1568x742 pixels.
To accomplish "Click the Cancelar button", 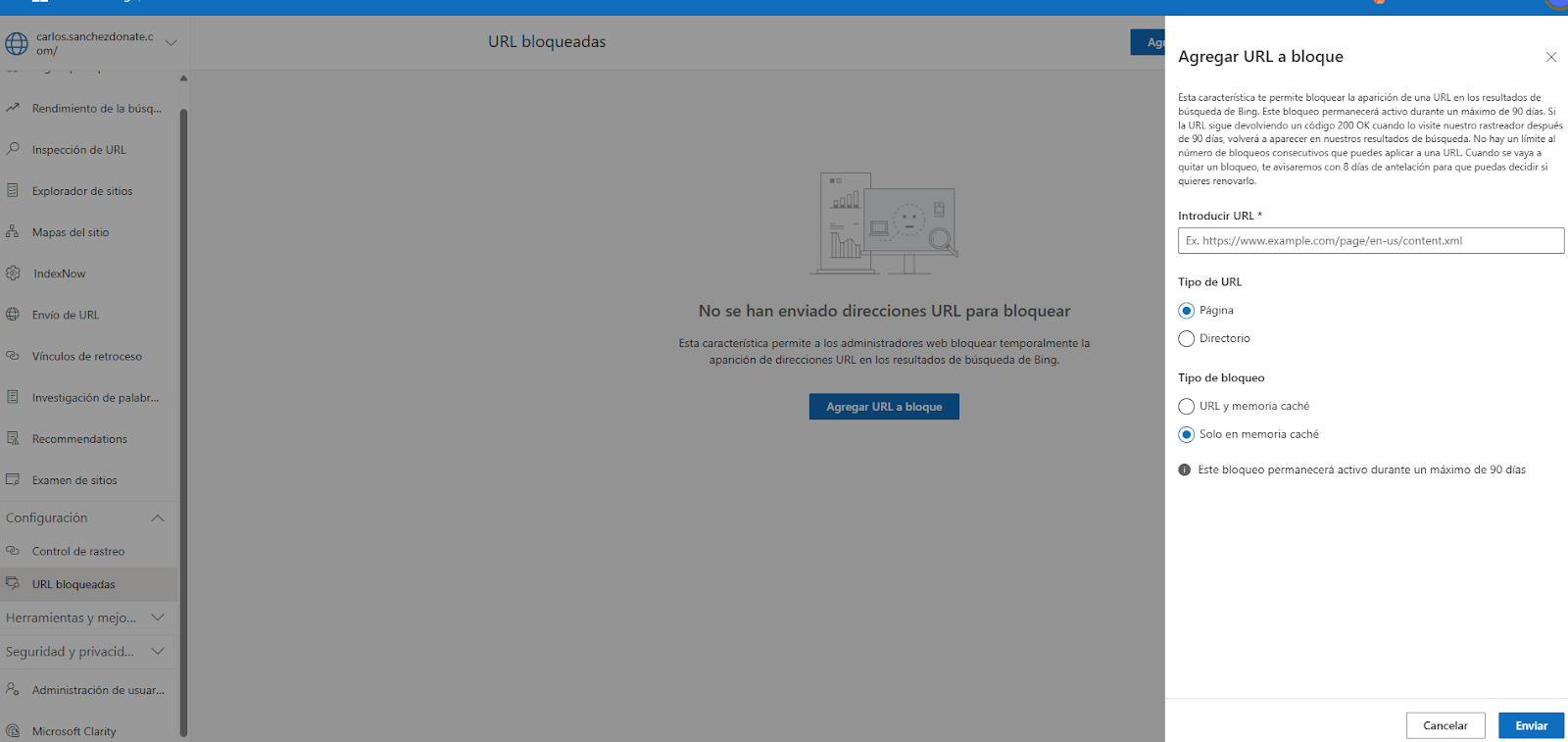I will [1445, 725].
